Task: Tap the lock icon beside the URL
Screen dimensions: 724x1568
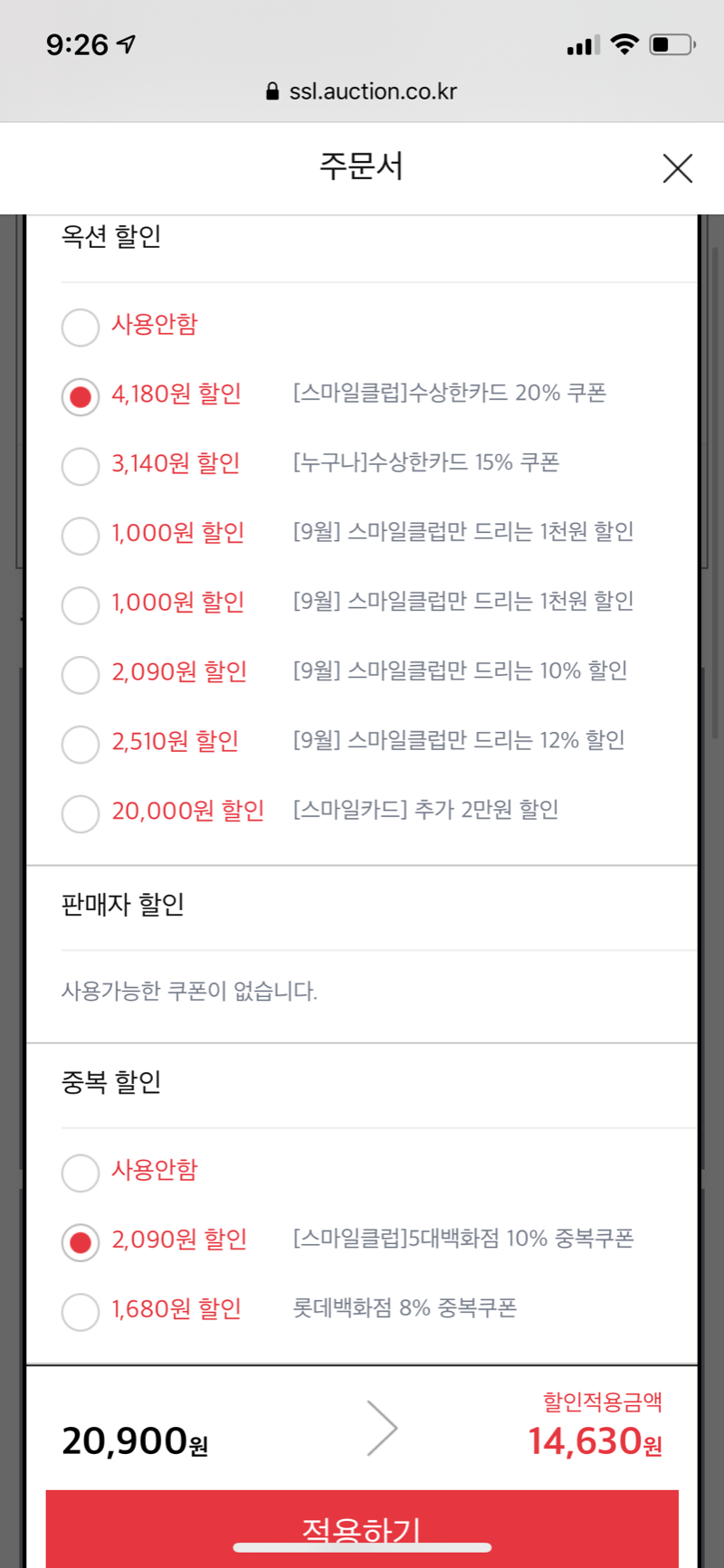Action: pyautogui.click(x=272, y=91)
